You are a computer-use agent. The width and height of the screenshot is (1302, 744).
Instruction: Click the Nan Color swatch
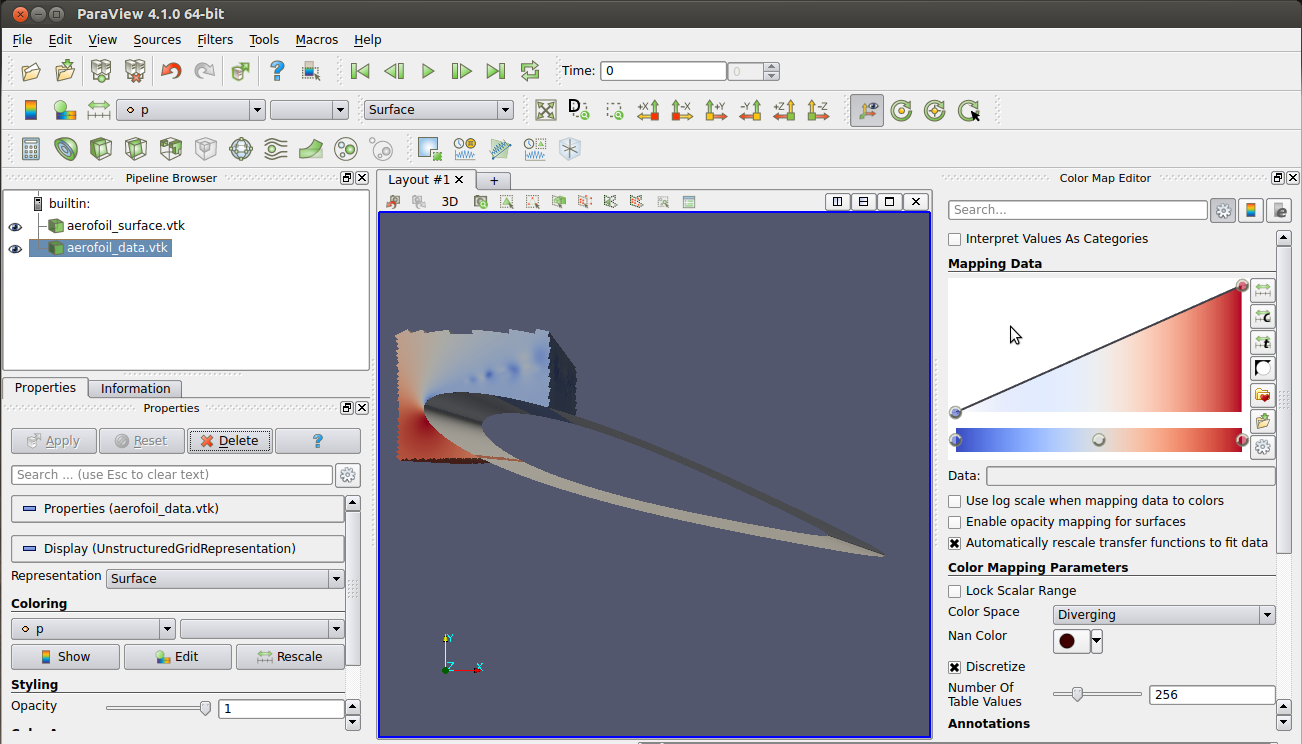tap(1068, 640)
